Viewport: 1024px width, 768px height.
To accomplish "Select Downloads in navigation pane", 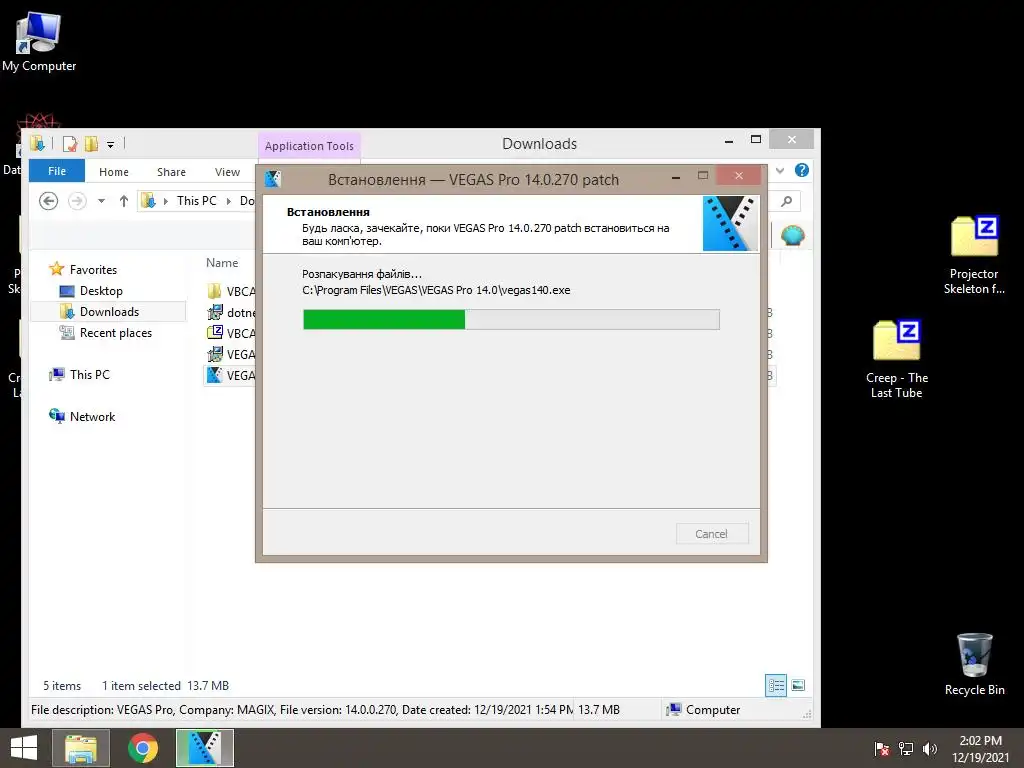I will (108, 312).
